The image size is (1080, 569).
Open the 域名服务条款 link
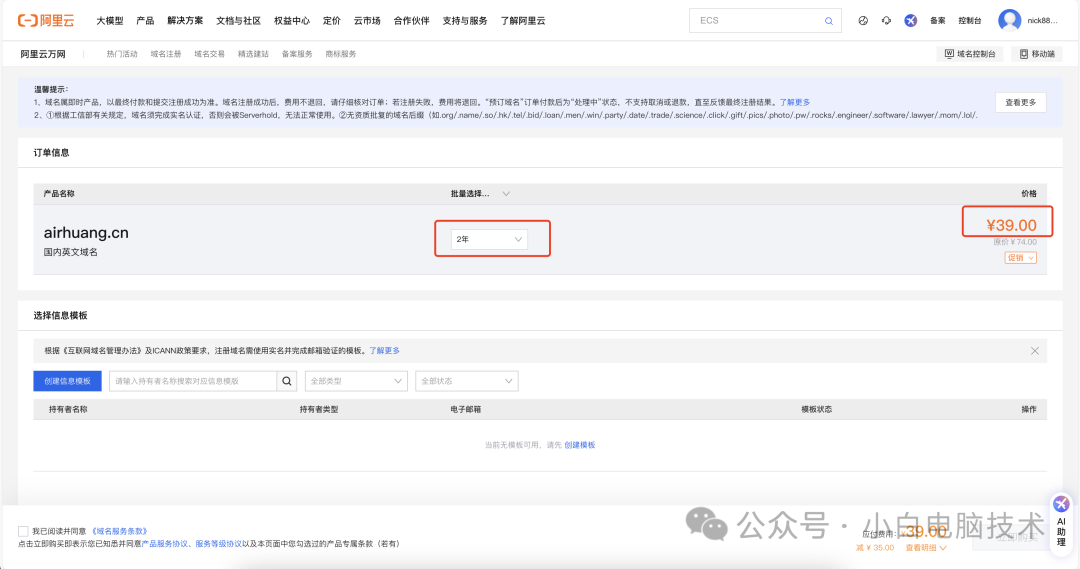coord(120,531)
